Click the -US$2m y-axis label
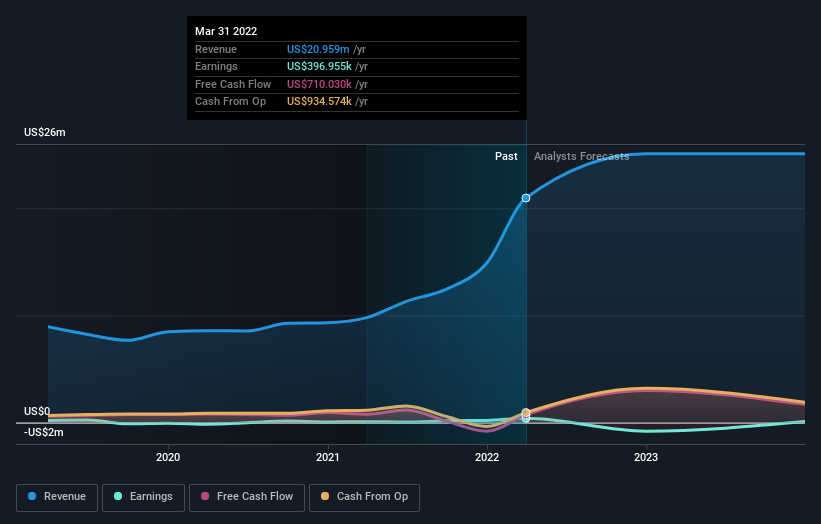 click(43, 432)
